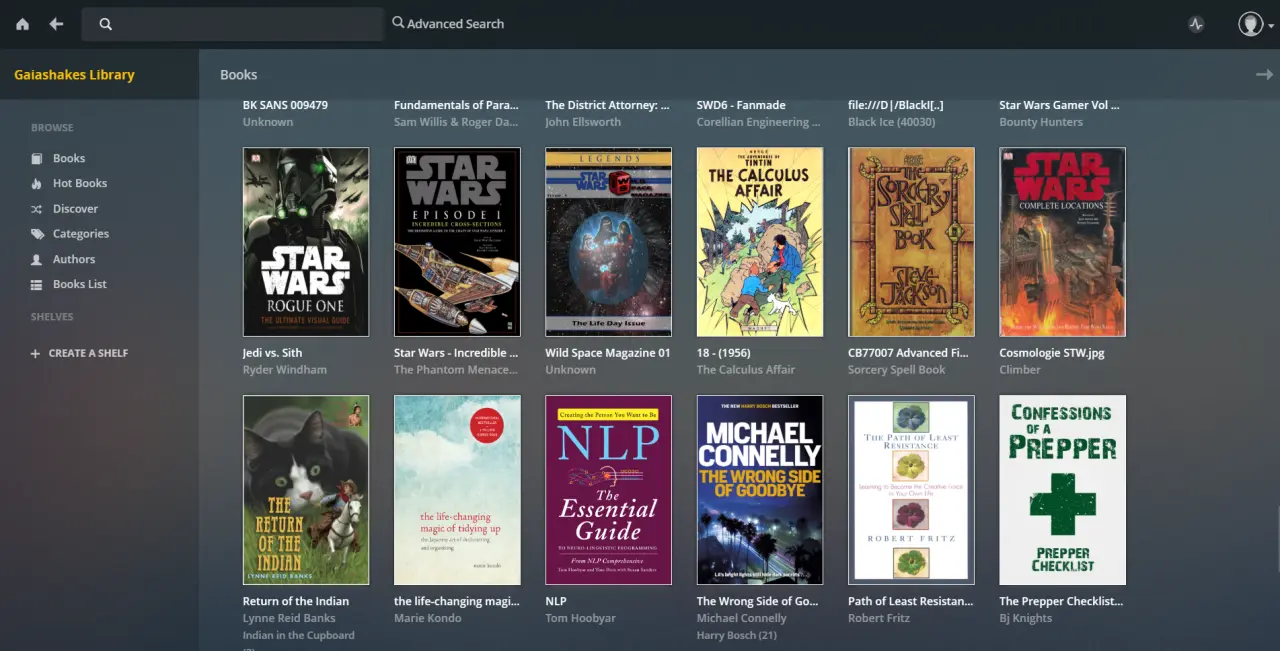This screenshot has width=1280, height=651.
Task: Open Path of Least Resistance cover
Action: (x=911, y=490)
